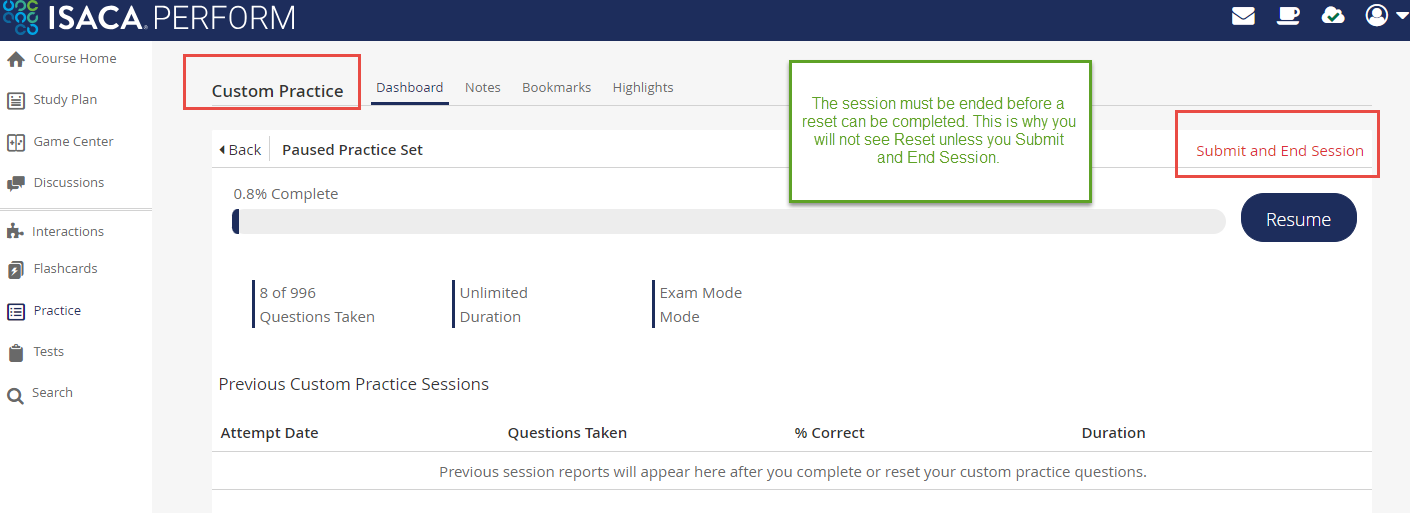Click the Search magnifier in sidebar

tap(16, 395)
